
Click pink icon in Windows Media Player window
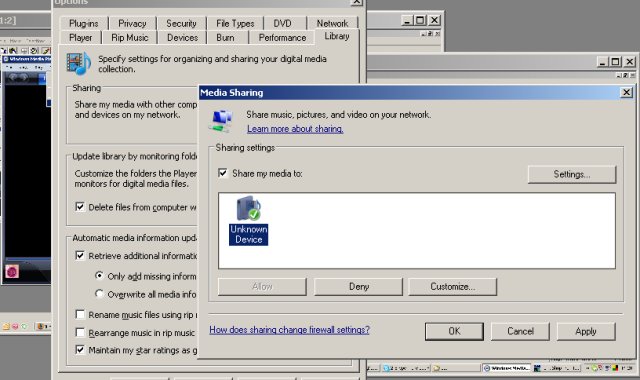12,271
